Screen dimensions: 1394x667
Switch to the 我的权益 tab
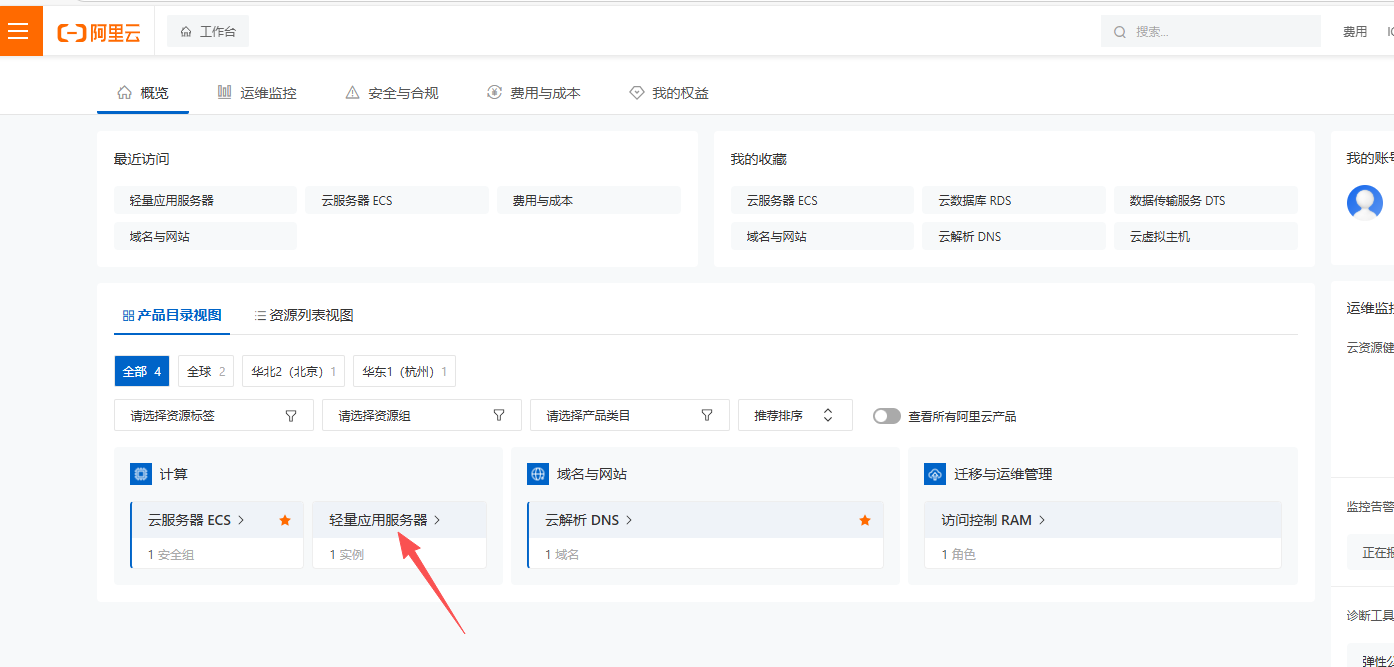point(669,93)
